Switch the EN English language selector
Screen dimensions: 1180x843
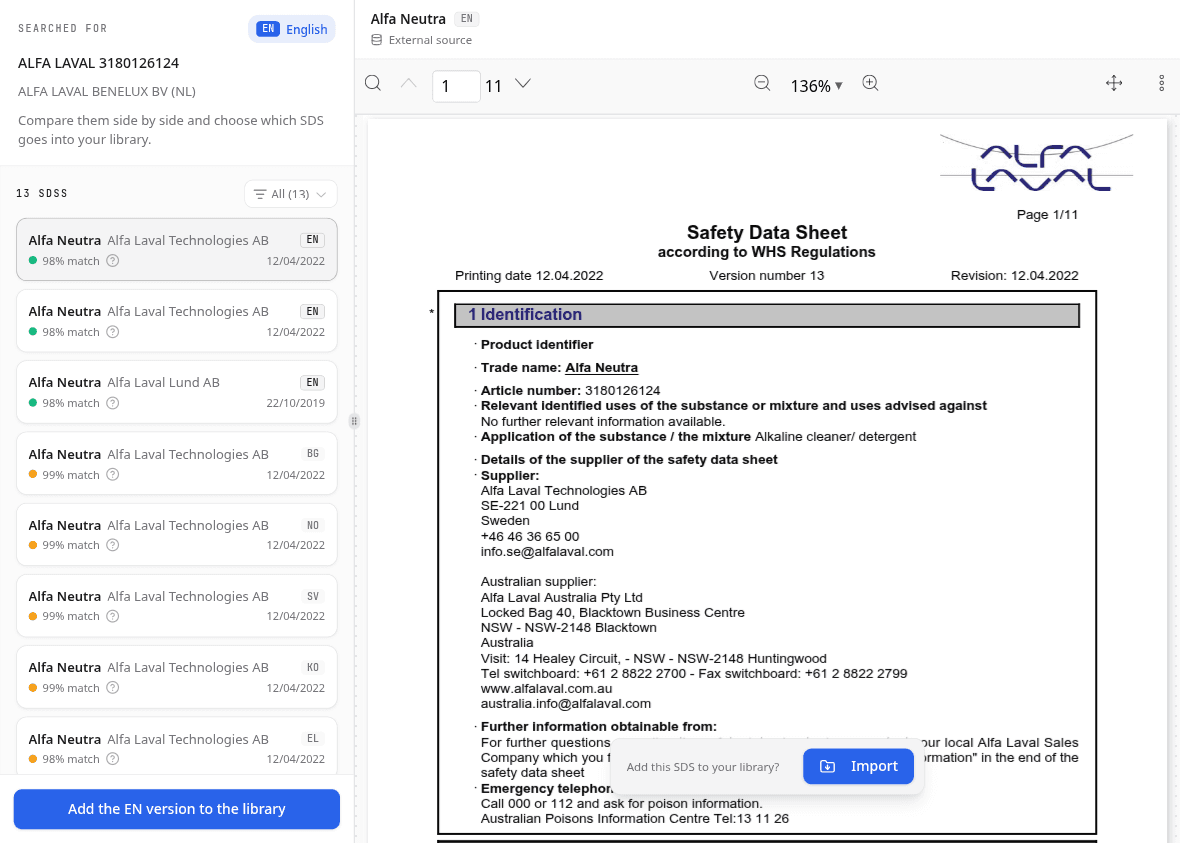tap(292, 29)
